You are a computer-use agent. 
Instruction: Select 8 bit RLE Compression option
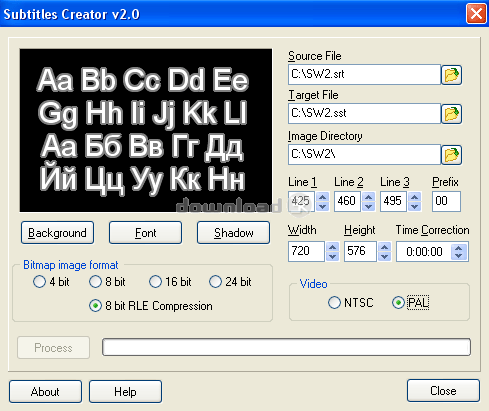pos(151,306)
